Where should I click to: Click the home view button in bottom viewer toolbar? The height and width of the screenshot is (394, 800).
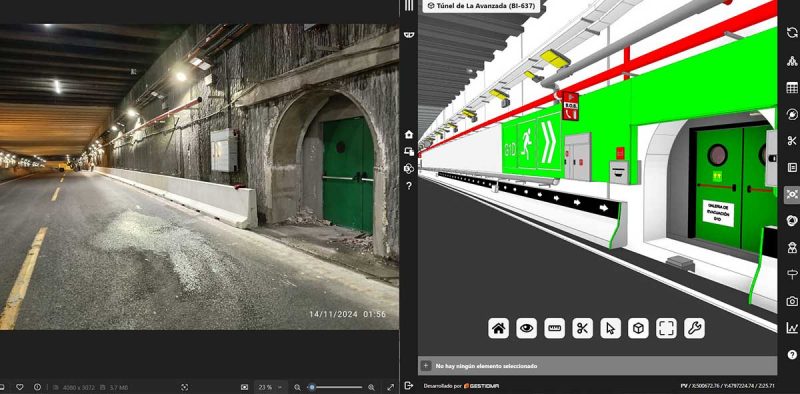click(x=498, y=328)
